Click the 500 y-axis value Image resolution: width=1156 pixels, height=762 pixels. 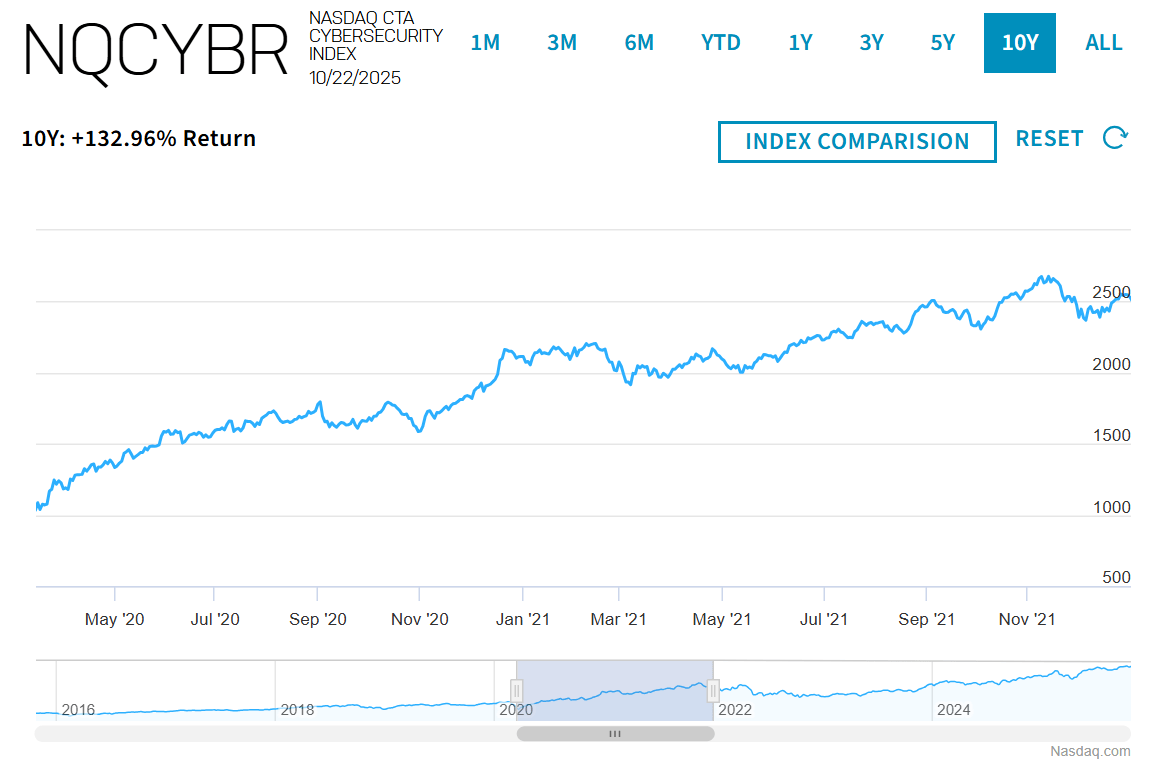pyautogui.click(x=1116, y=577)
